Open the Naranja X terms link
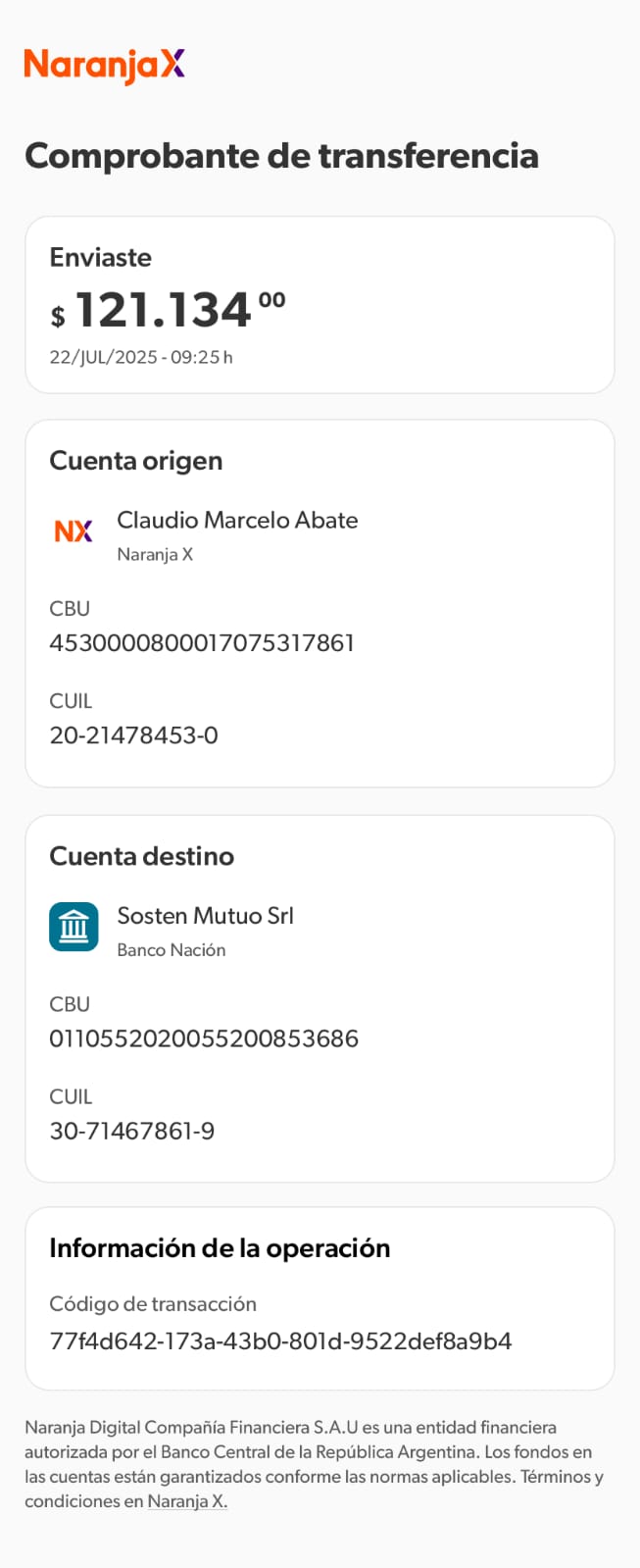 (x=187, y=1501)
